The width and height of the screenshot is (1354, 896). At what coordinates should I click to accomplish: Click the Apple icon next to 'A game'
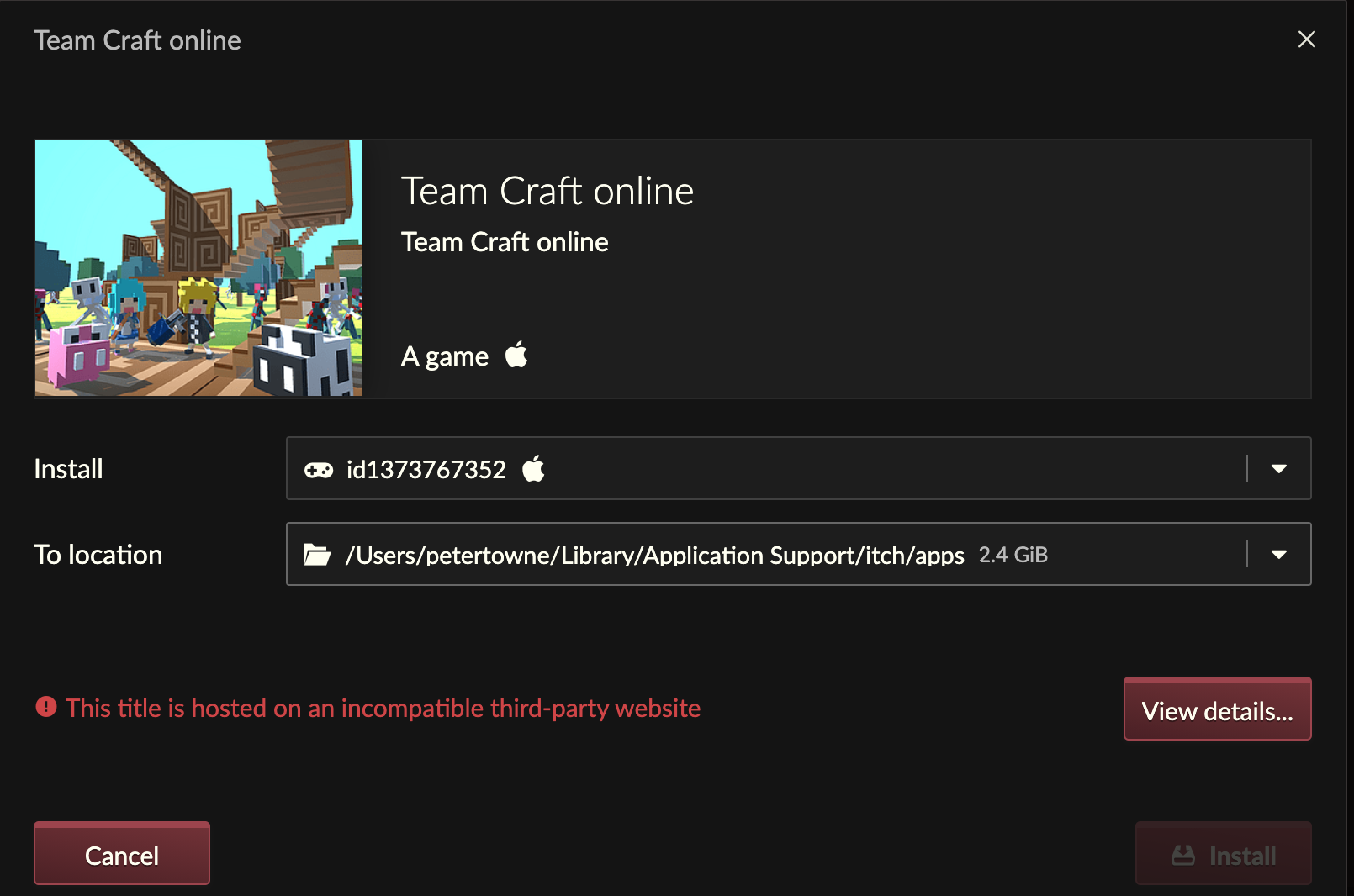516,355
